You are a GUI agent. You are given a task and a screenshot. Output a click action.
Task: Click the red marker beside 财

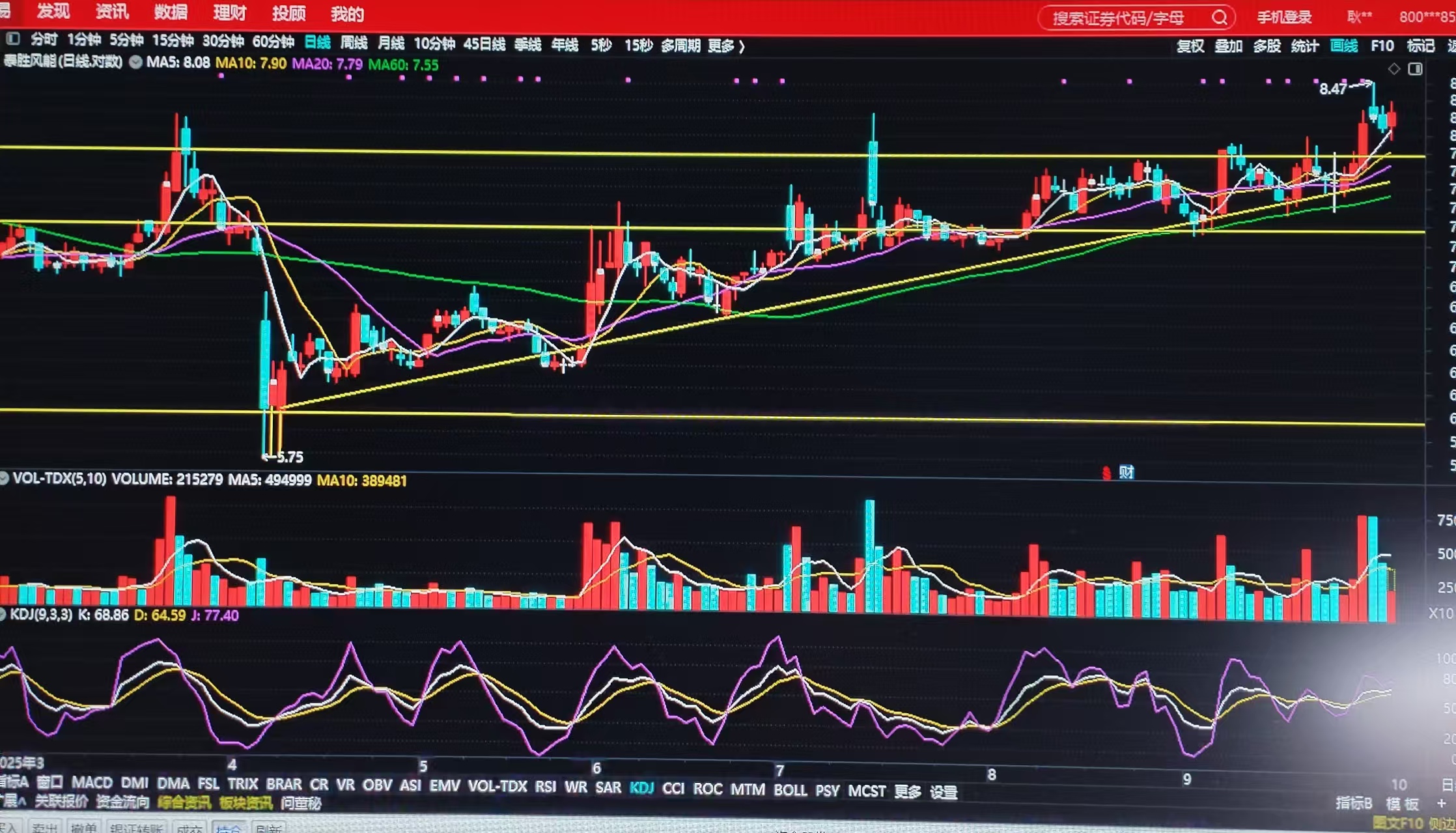tap(1106, 473)
